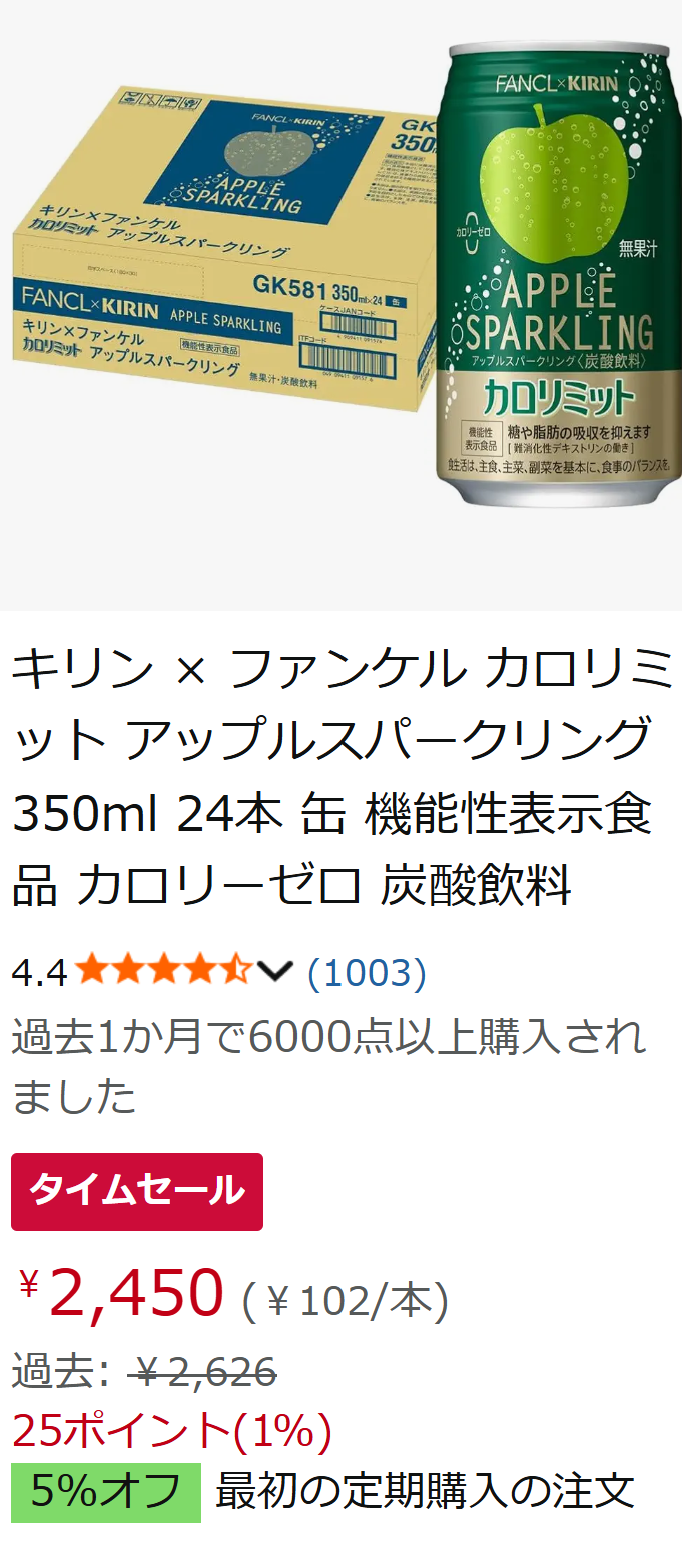Click the struck-through ¥2,626 past price
The width and height of the screenshot is (682, 1542).
click(x=201, y=1372)
